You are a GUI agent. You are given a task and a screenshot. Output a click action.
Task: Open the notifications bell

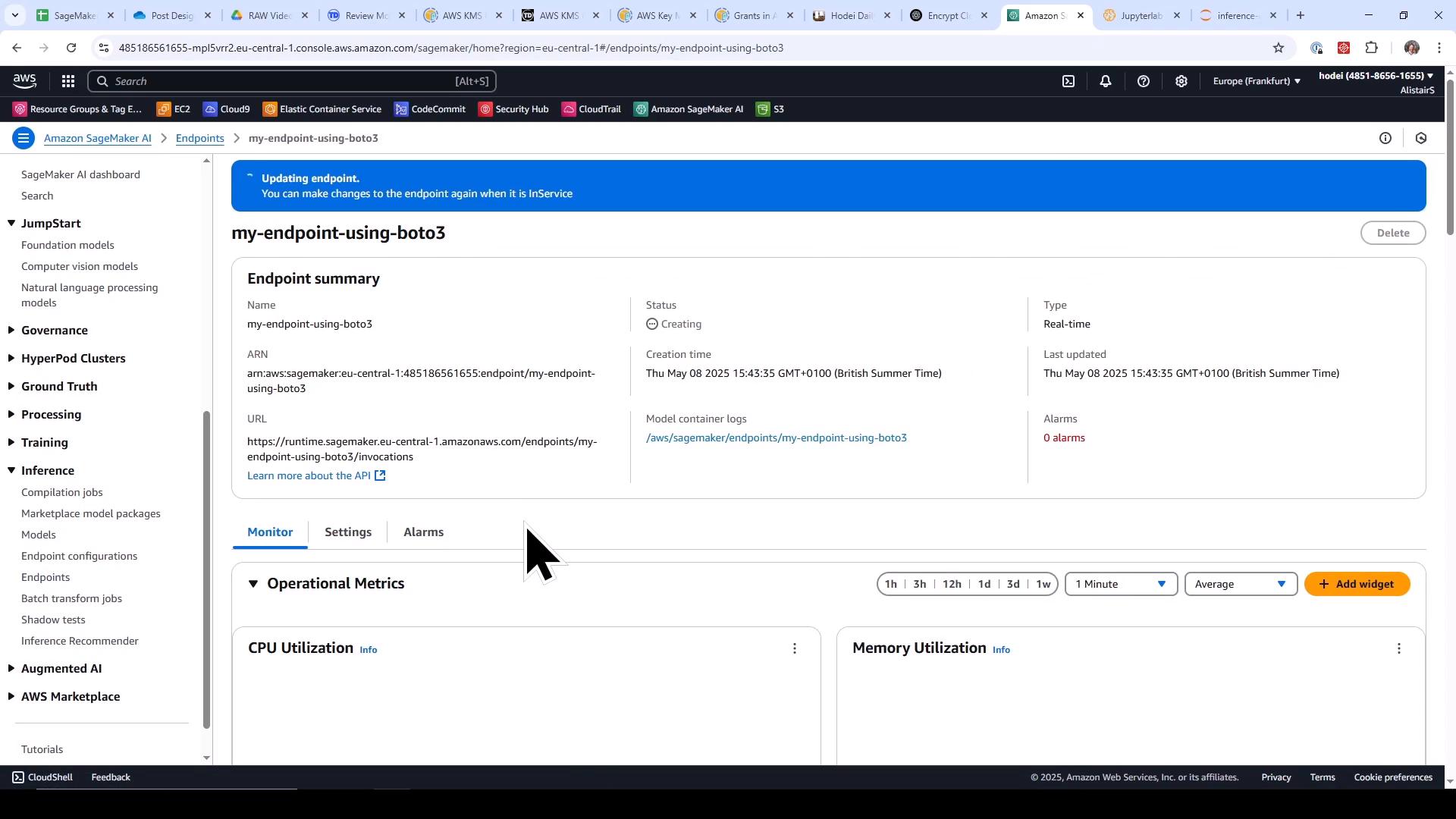tap(1106, 81)
